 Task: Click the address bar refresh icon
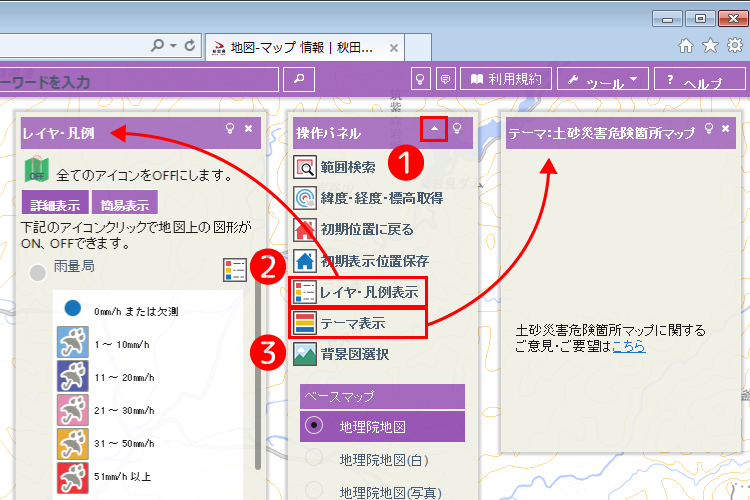(190, 45)
